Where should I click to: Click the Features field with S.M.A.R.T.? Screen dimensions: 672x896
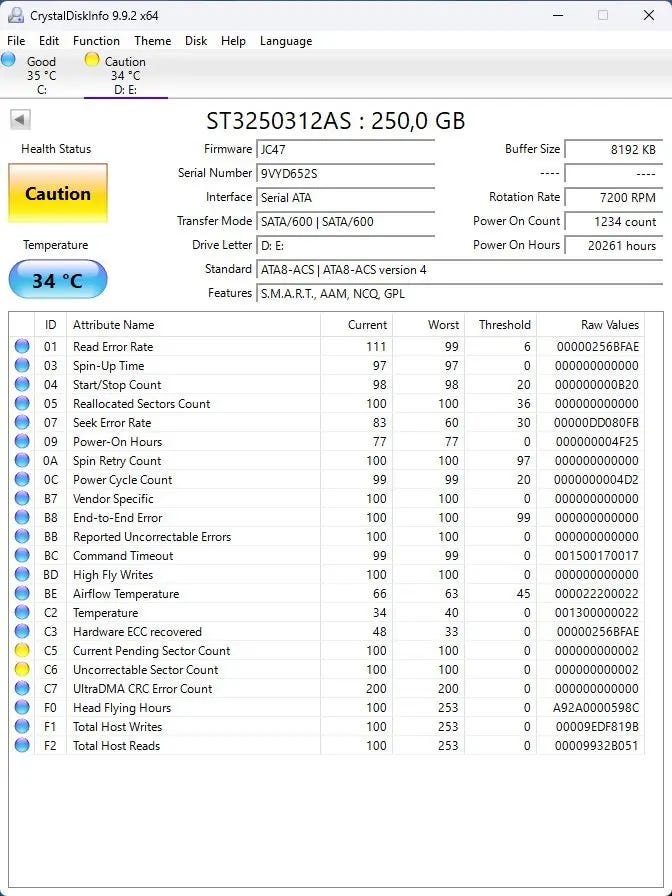459,294
